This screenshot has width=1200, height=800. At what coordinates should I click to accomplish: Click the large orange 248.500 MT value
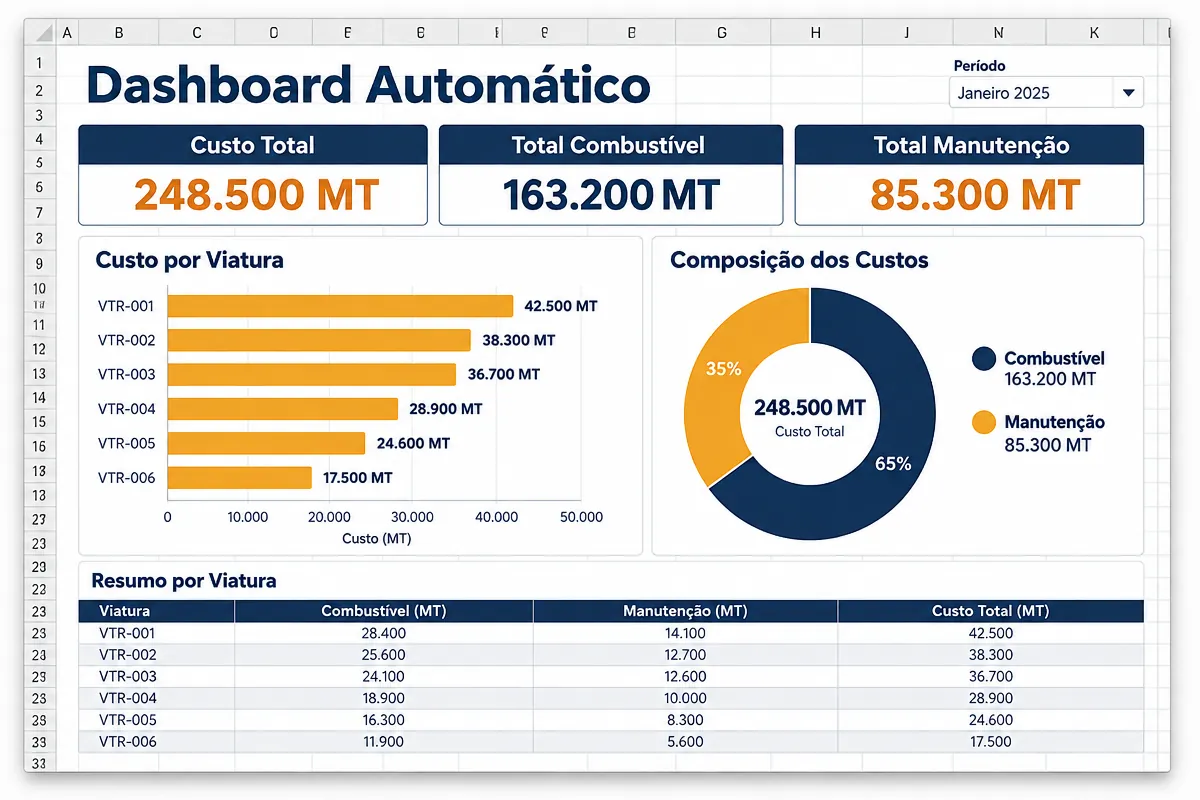(256, 195)
